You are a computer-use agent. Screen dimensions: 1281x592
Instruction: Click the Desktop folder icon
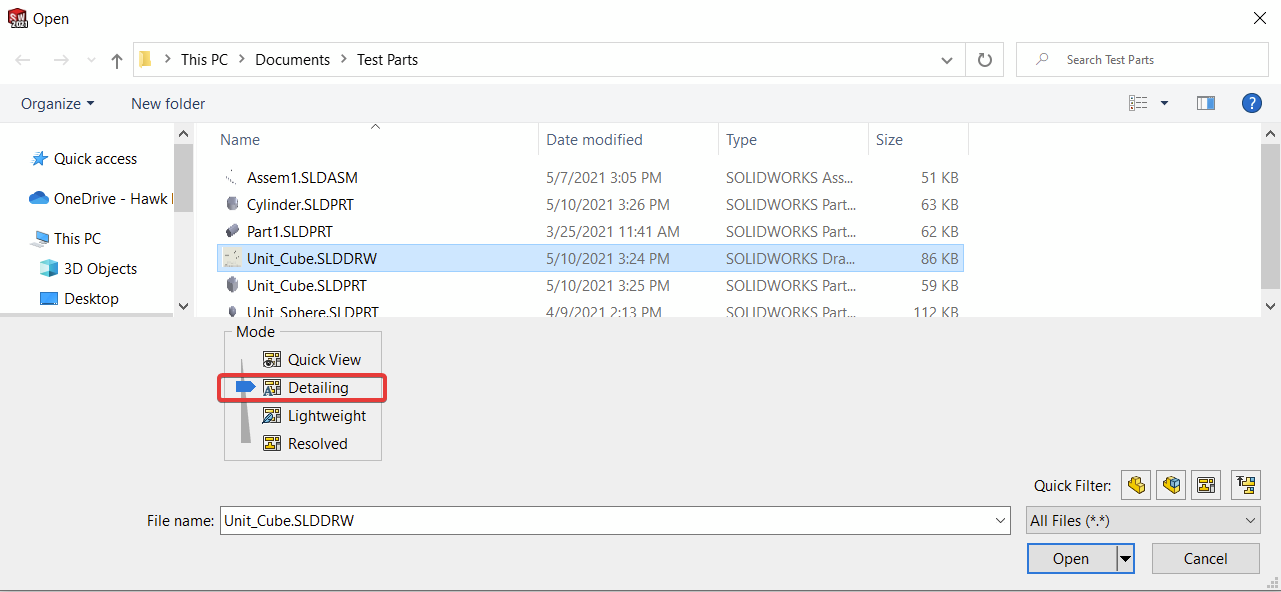[48, 298]
